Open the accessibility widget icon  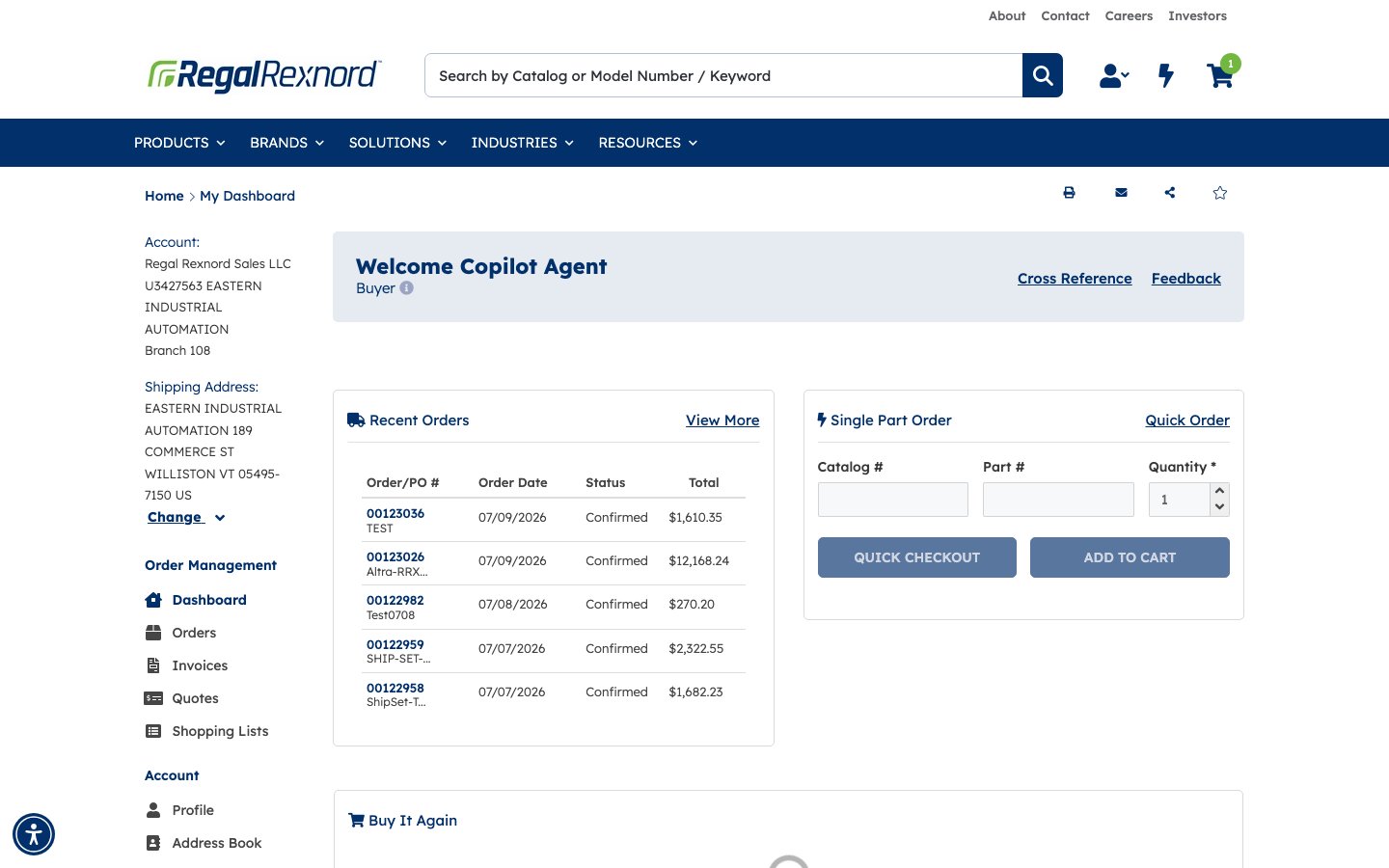[x=34, y=834]
